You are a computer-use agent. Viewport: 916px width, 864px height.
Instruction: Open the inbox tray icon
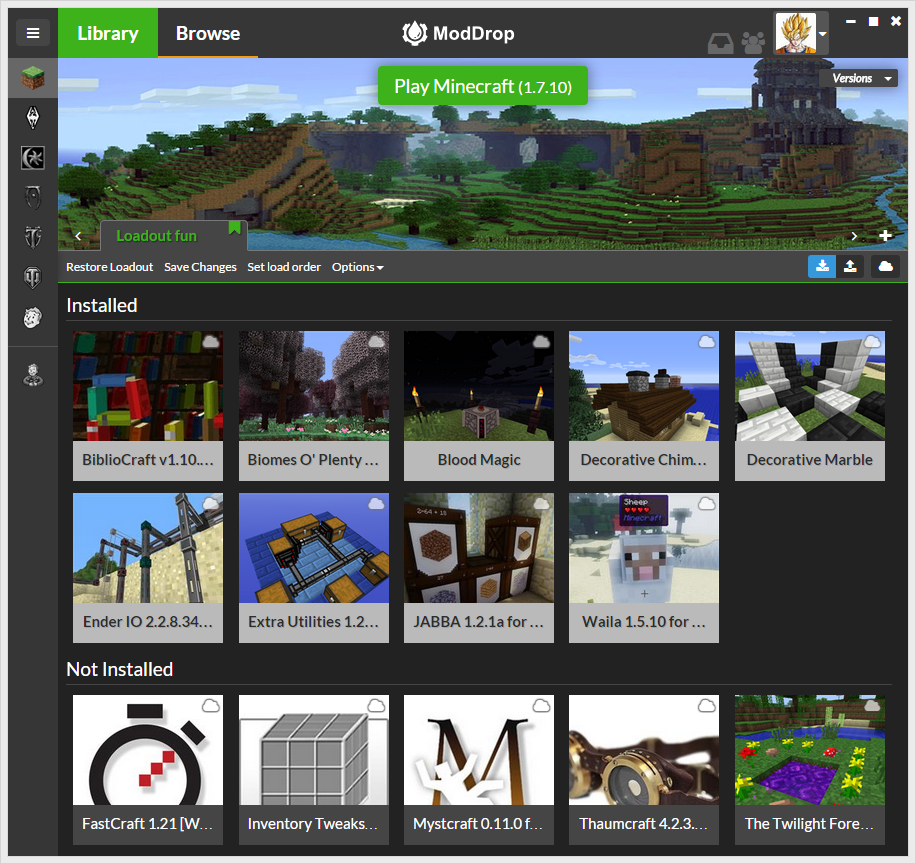click(x=720, y=43)
